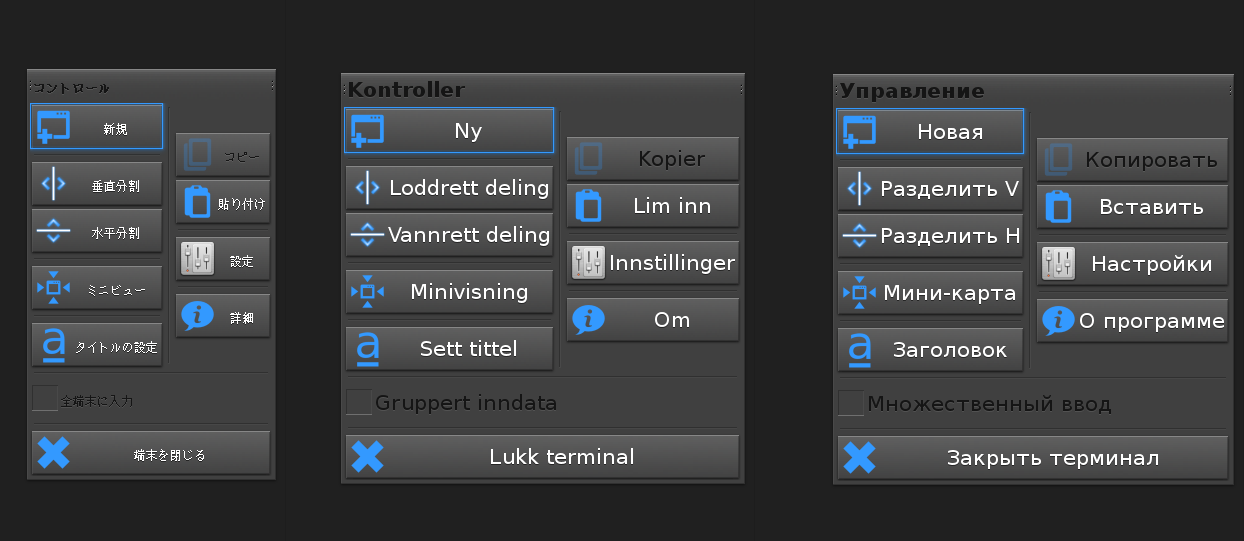The height and width of the screenshot is (541, 1244).
Task: Click the Kopier button
Action: tap(653, 158)
